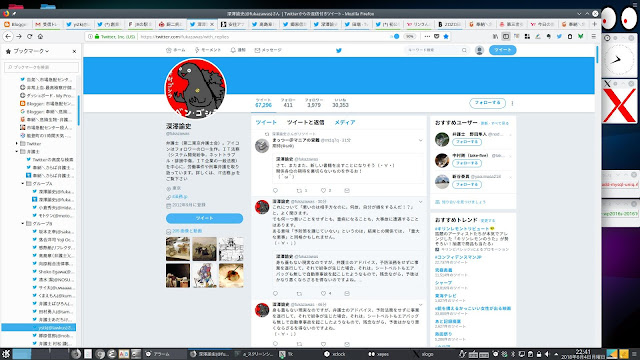
Task: Select the highlighted bookmark row in sidebar
Action: (39, 327)
